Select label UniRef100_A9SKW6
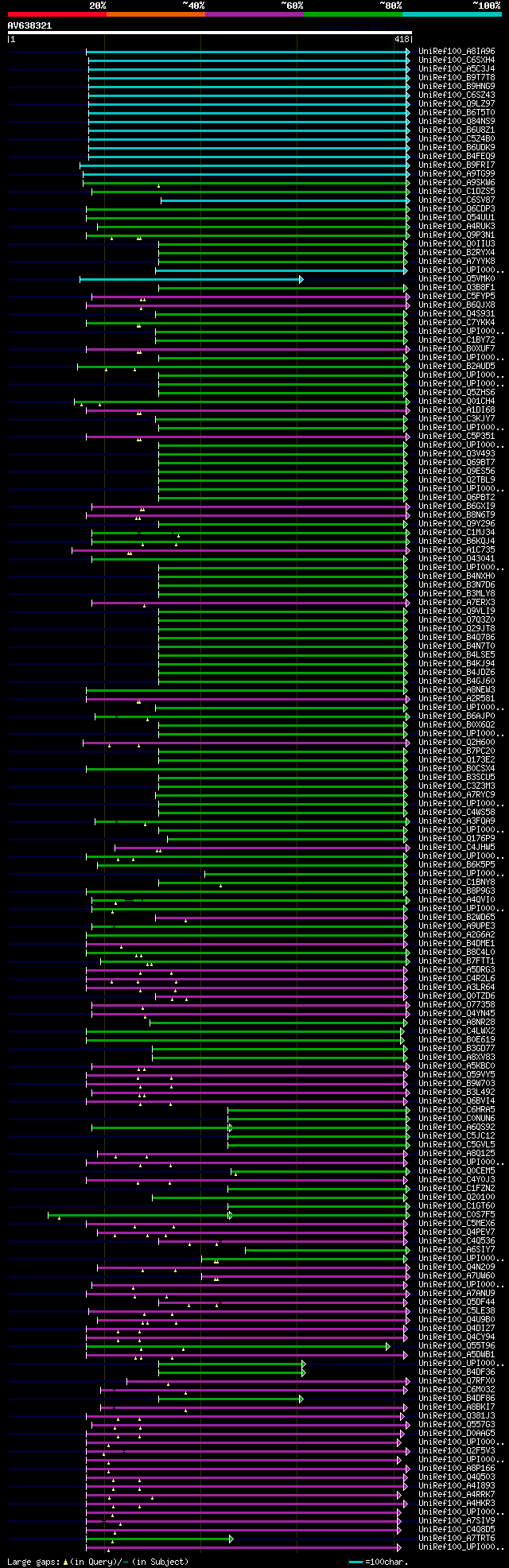 [457, 182]
